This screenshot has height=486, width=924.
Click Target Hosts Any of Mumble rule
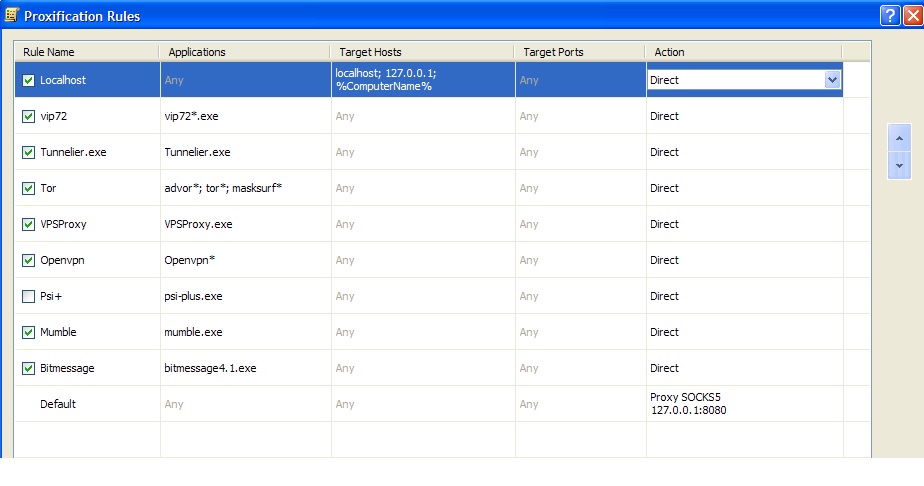point(345,332)
